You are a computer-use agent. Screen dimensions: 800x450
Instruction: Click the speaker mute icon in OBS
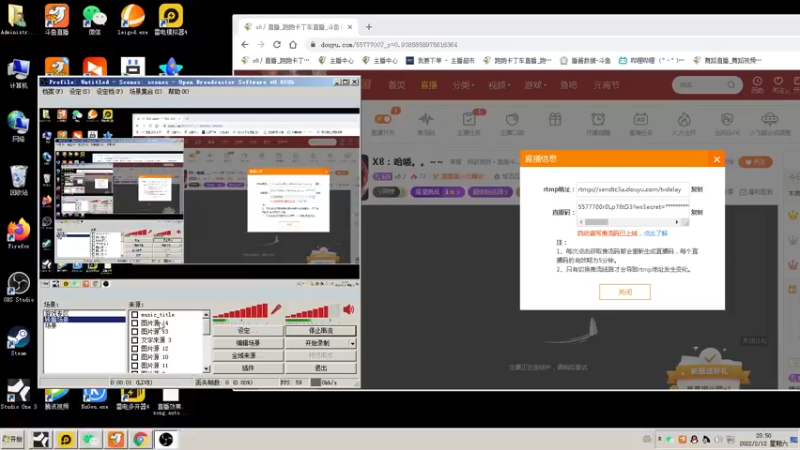coord(349,309)
